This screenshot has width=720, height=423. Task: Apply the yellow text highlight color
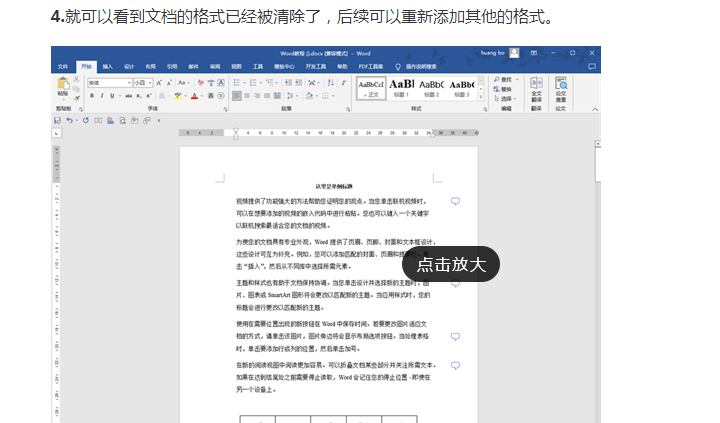[x=178, y=96]
